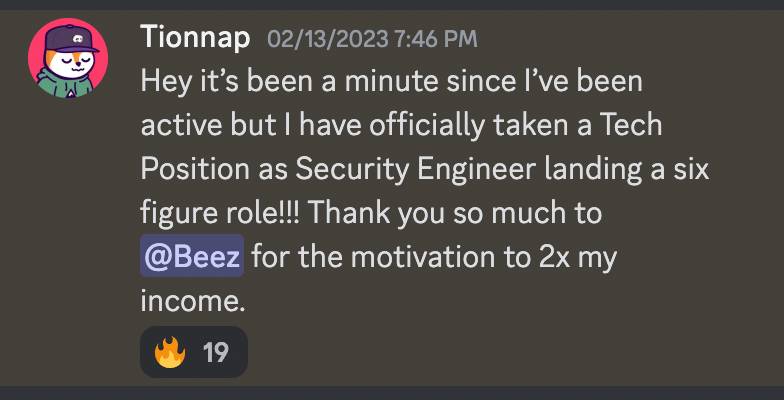Screen dimensions: 784x400
Task: Click the word "Hey" in the message
Action: coord(166,82)
